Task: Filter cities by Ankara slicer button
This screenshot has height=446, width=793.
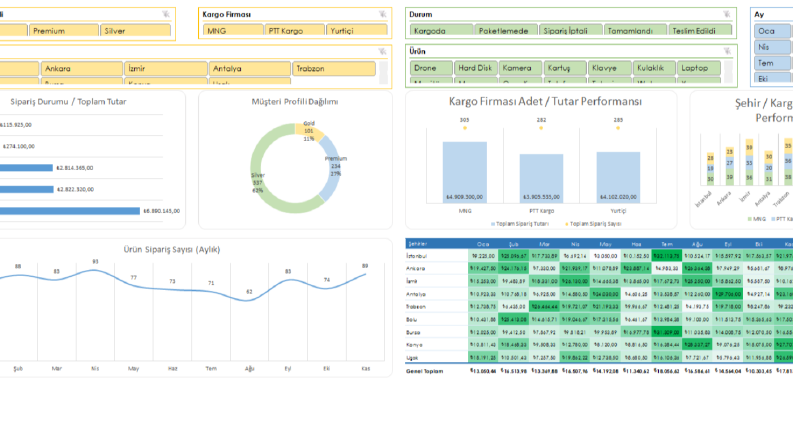Action: [82, 68]
